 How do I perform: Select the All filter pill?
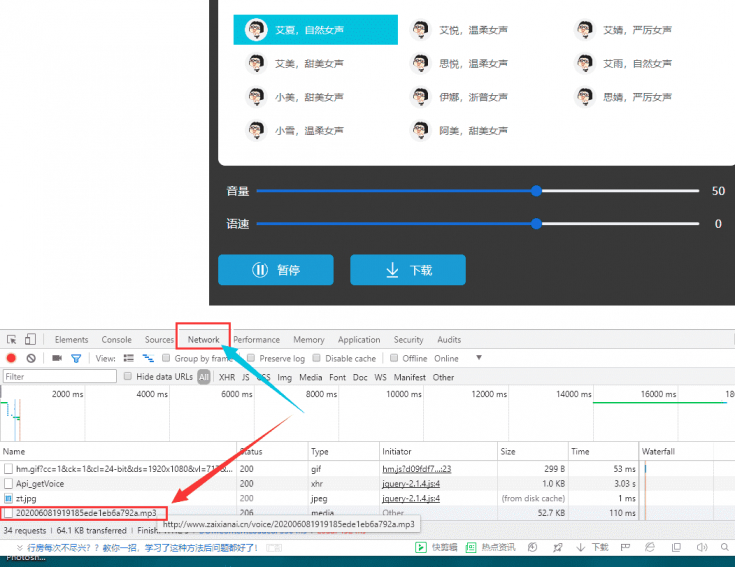204,377
